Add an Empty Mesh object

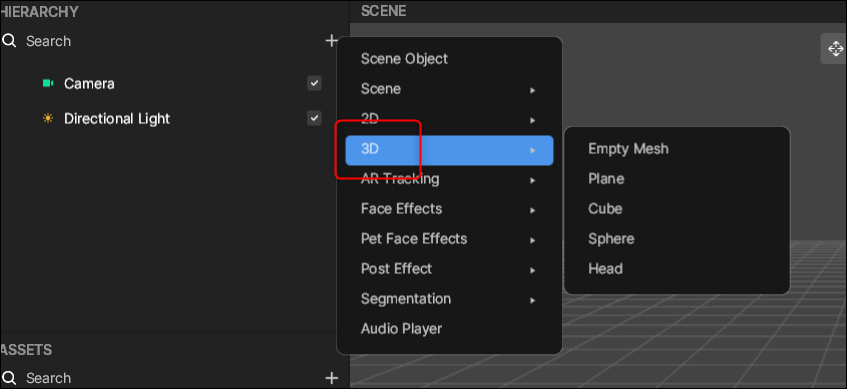pos(677,149)
